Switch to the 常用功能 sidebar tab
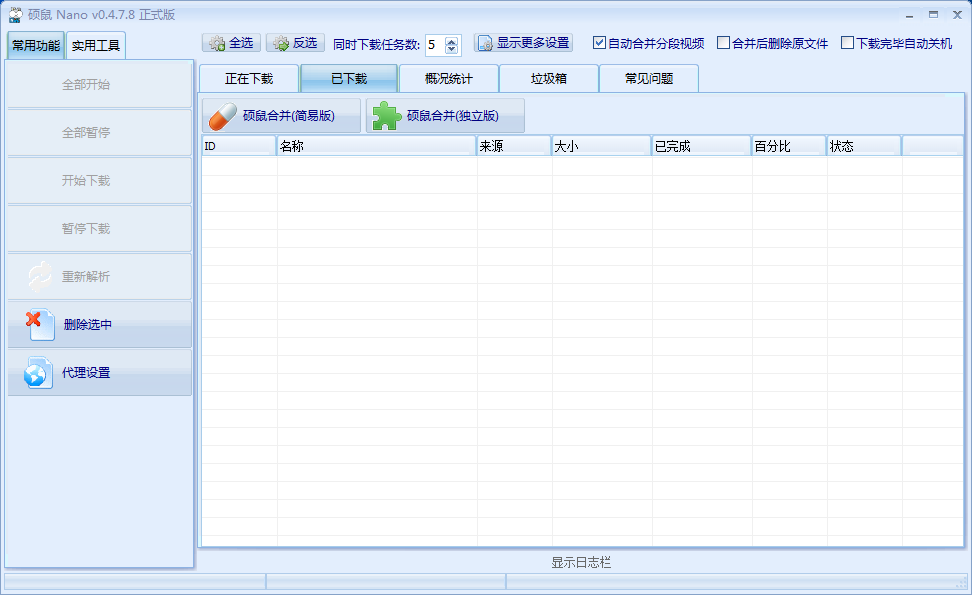This screenshot has height=595, width=972. [x=36, y=46]
